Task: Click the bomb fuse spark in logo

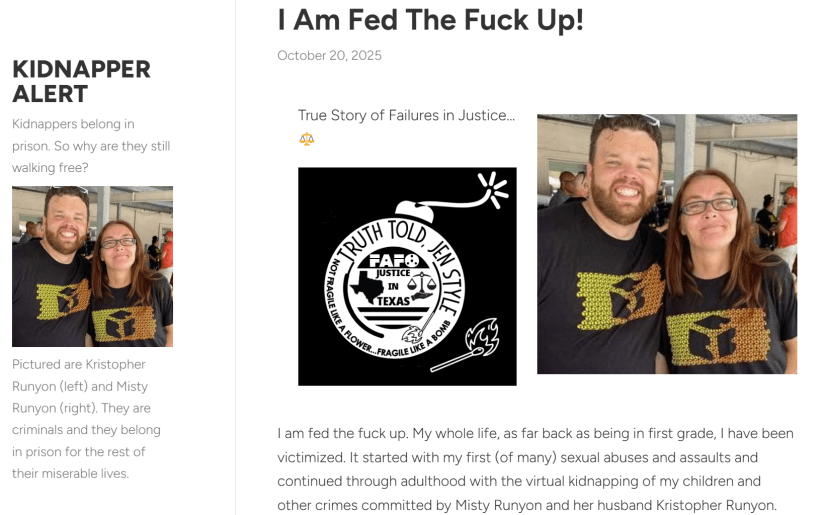Action: 493,189
